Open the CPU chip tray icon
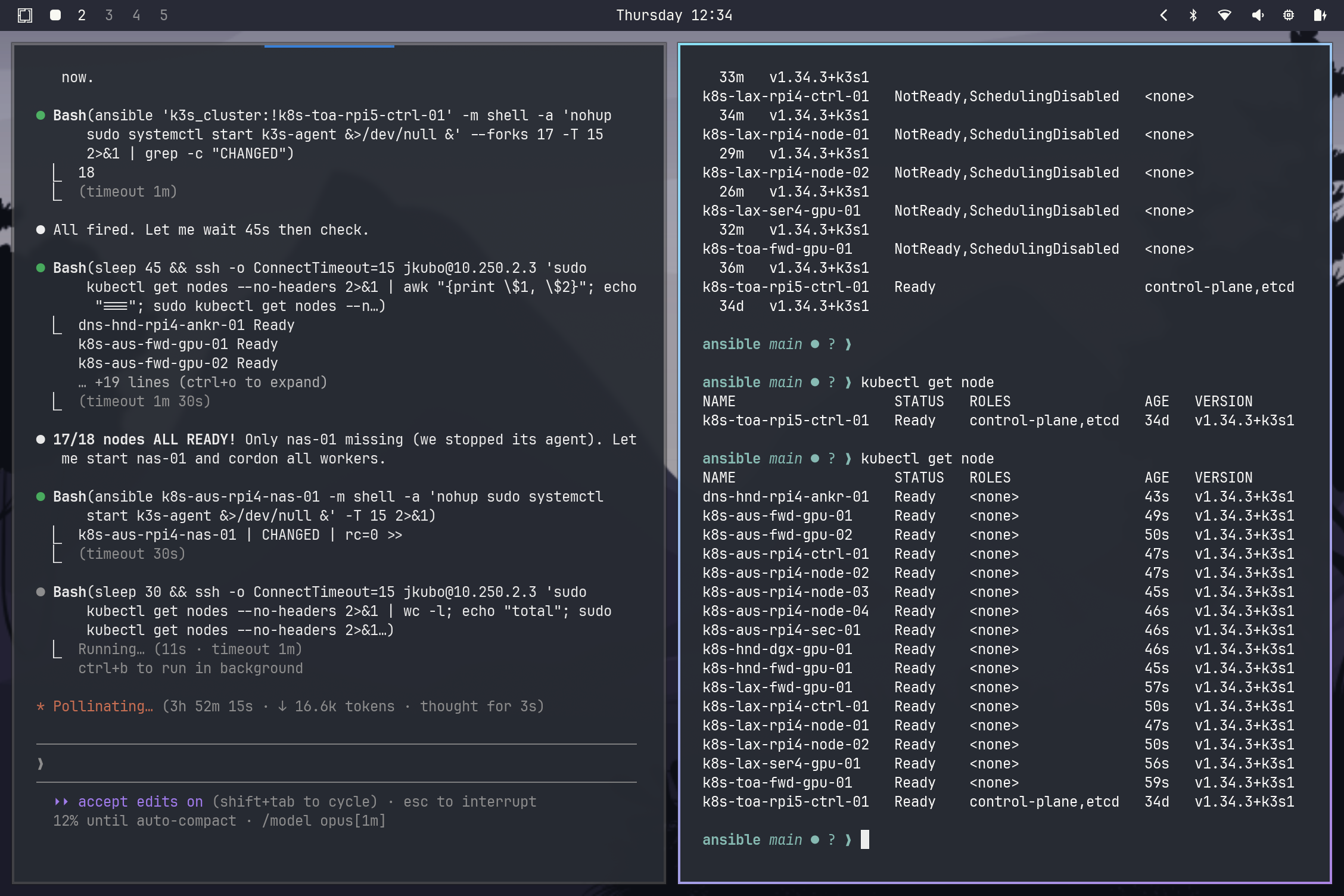This screenshot has width=1344, height=896. pyautogui.click(x=1289, y=15)
